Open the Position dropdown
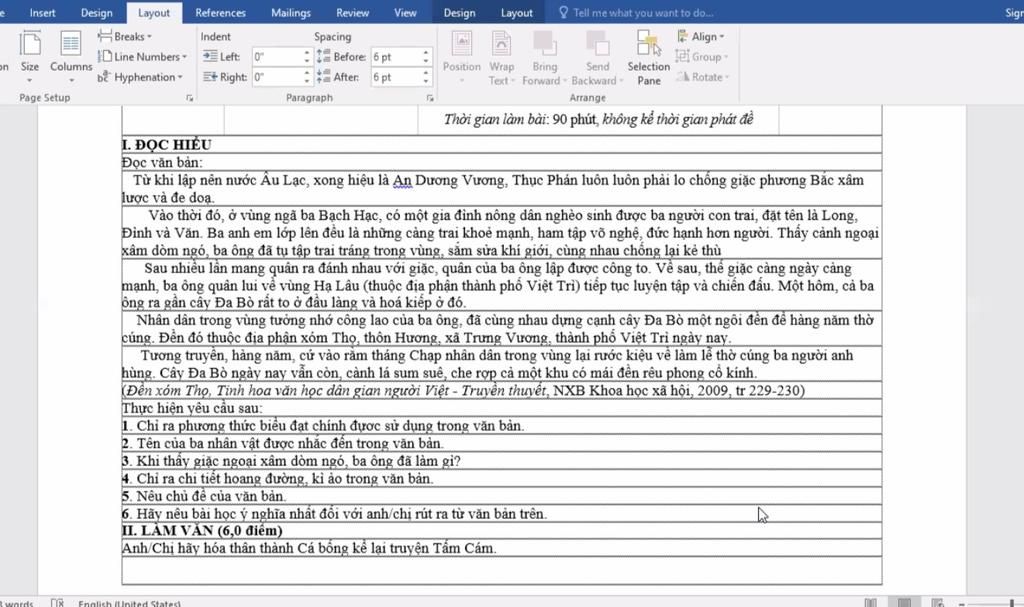Image resolution: width=1024 pixels, height=607 pixels. tap(462, 57)
